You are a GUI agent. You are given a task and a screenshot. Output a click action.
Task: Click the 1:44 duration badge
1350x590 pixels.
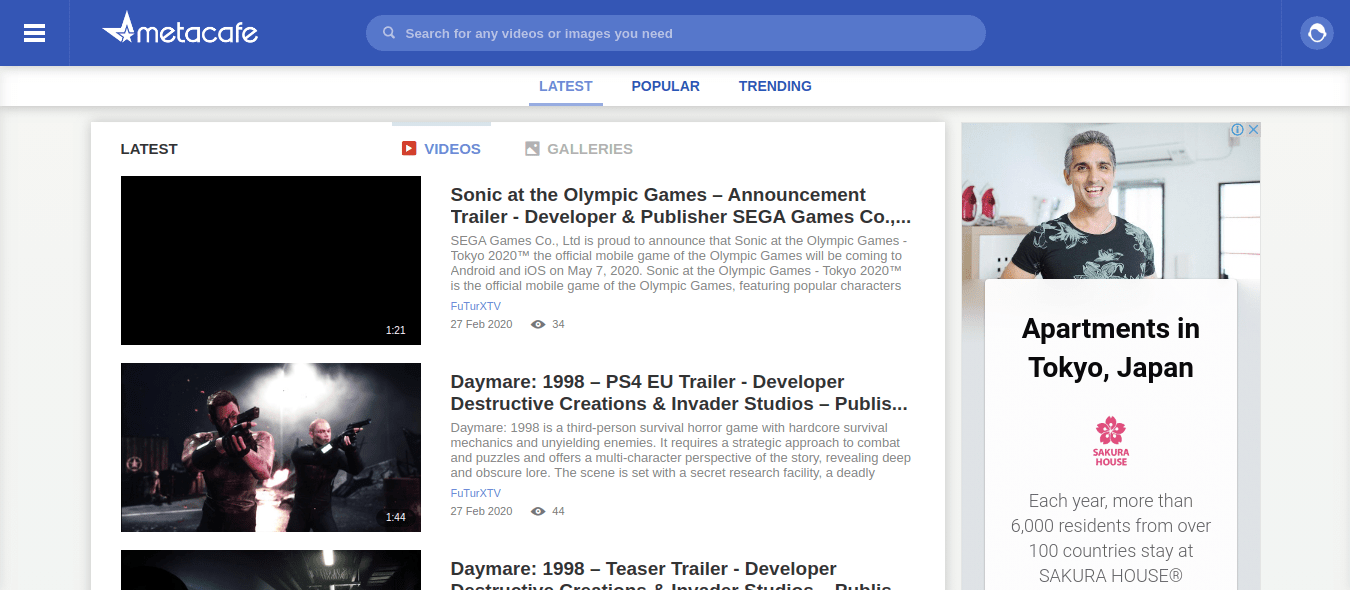click(396, 517)
